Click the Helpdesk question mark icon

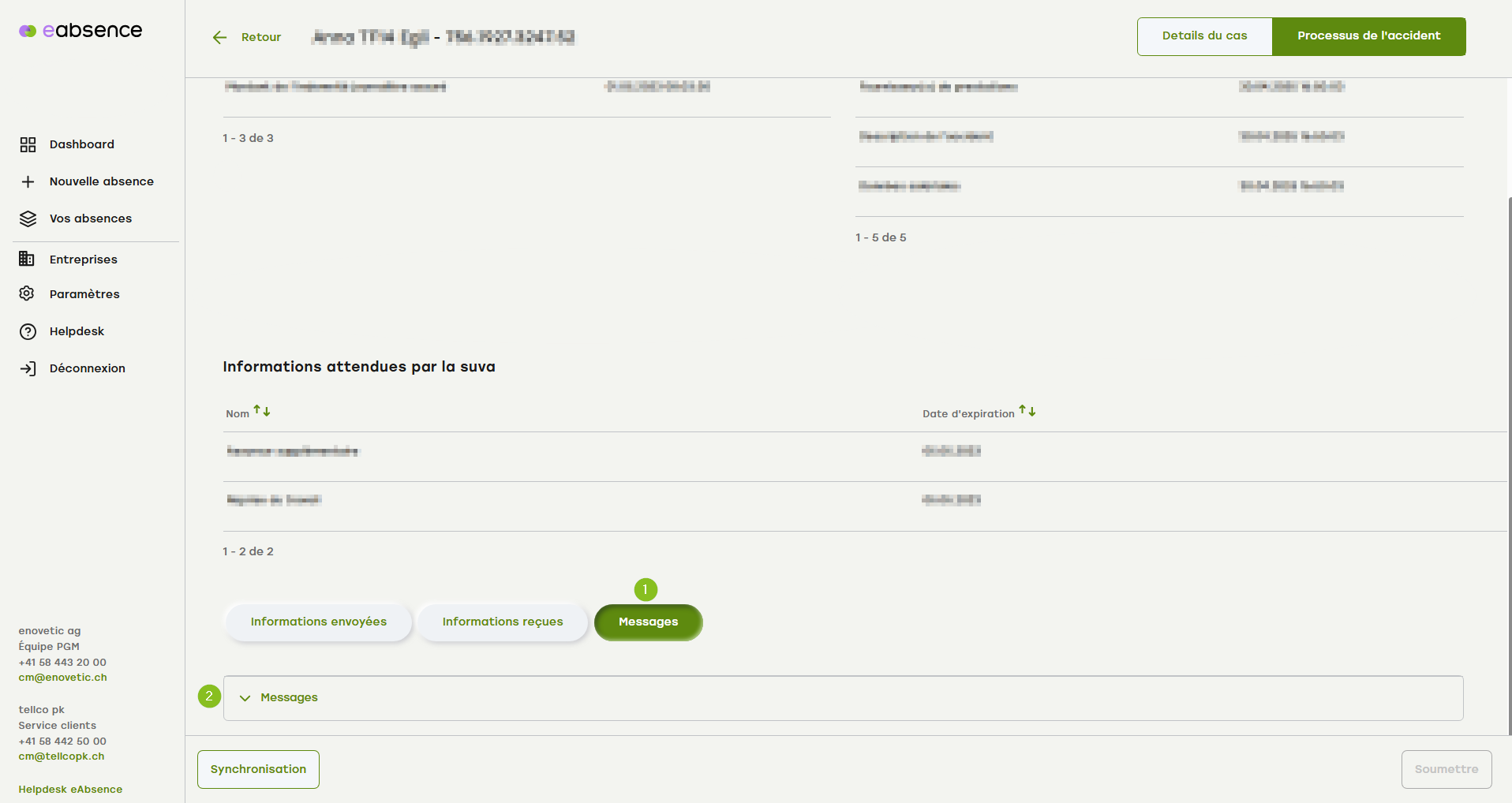click(x=28, y=331)
